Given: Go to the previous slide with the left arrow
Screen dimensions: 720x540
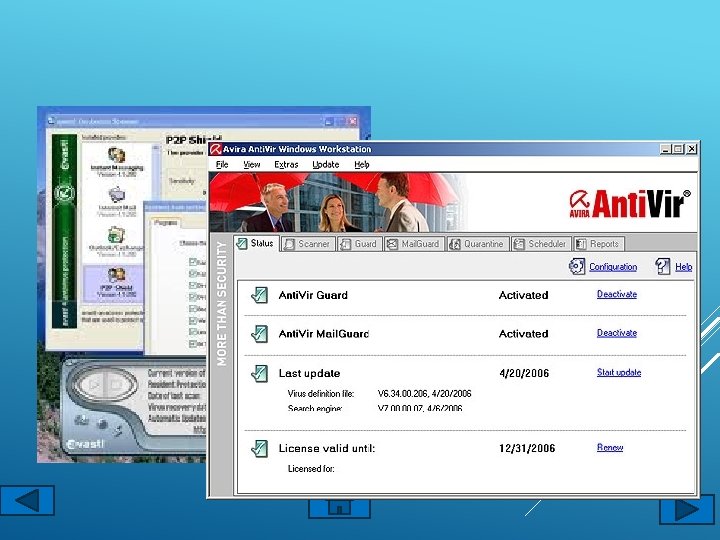Looking at the screenshot, I should coord(27,500).
